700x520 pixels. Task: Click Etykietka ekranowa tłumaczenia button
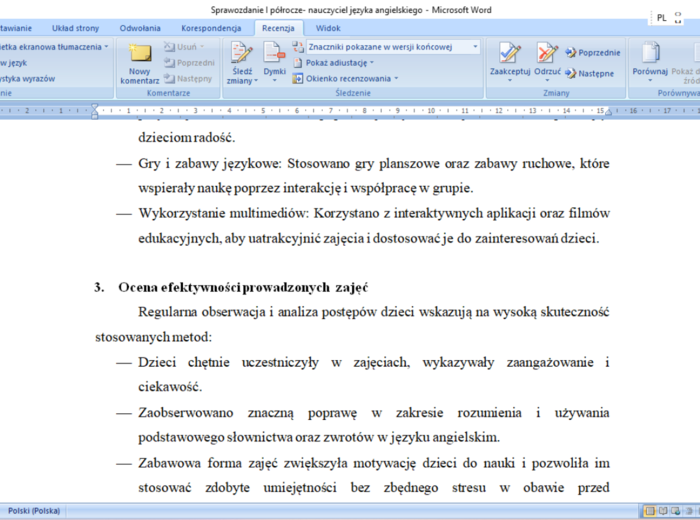pos(54,47)
